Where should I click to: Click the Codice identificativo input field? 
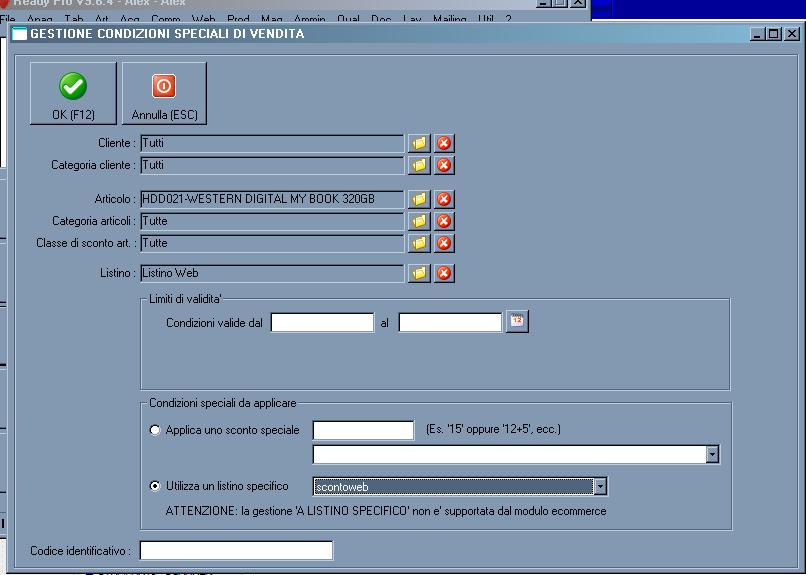coord(236,551)
